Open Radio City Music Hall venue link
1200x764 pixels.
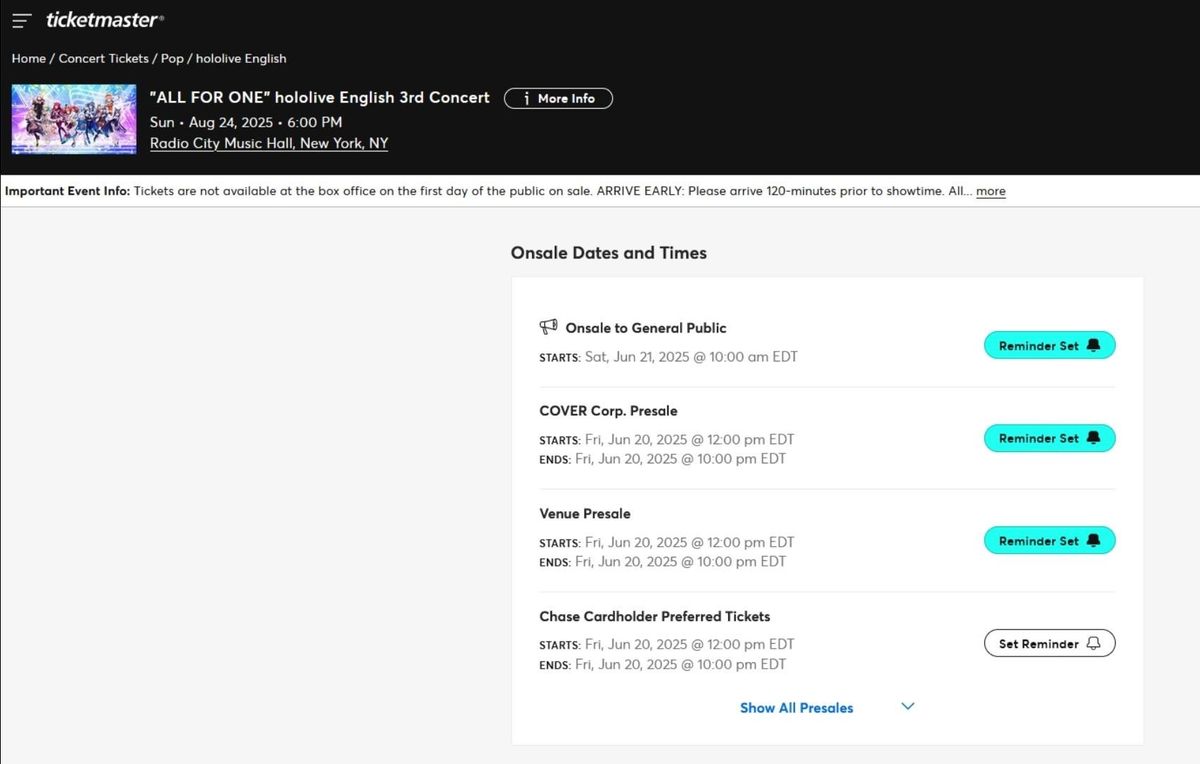(x=269, y=143)
